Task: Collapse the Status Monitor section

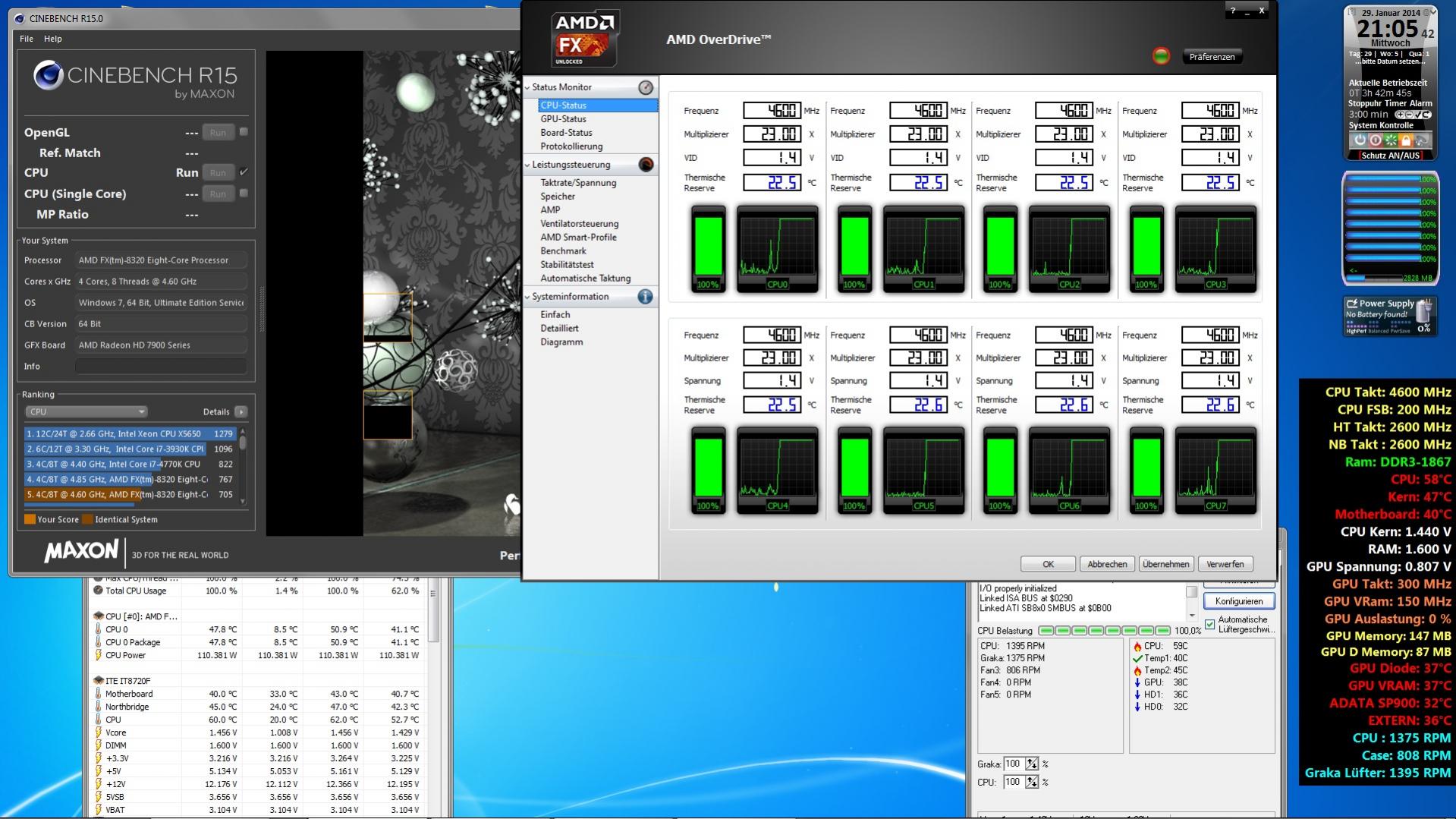Action: point(527,87)
